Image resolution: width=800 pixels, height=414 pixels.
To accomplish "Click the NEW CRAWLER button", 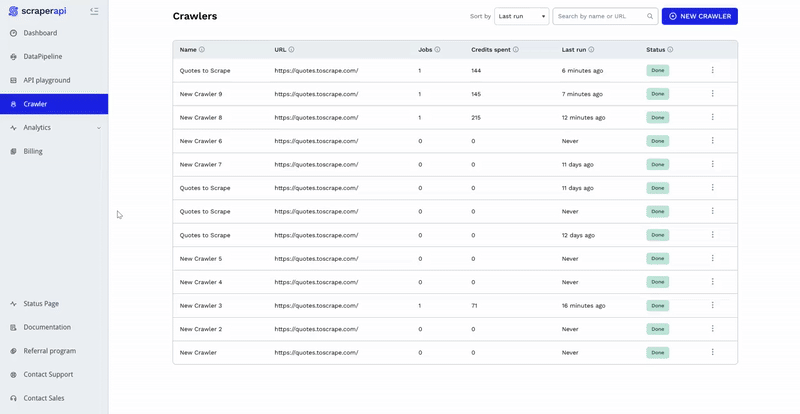I will pyautogui.click(x=700, y=17).
